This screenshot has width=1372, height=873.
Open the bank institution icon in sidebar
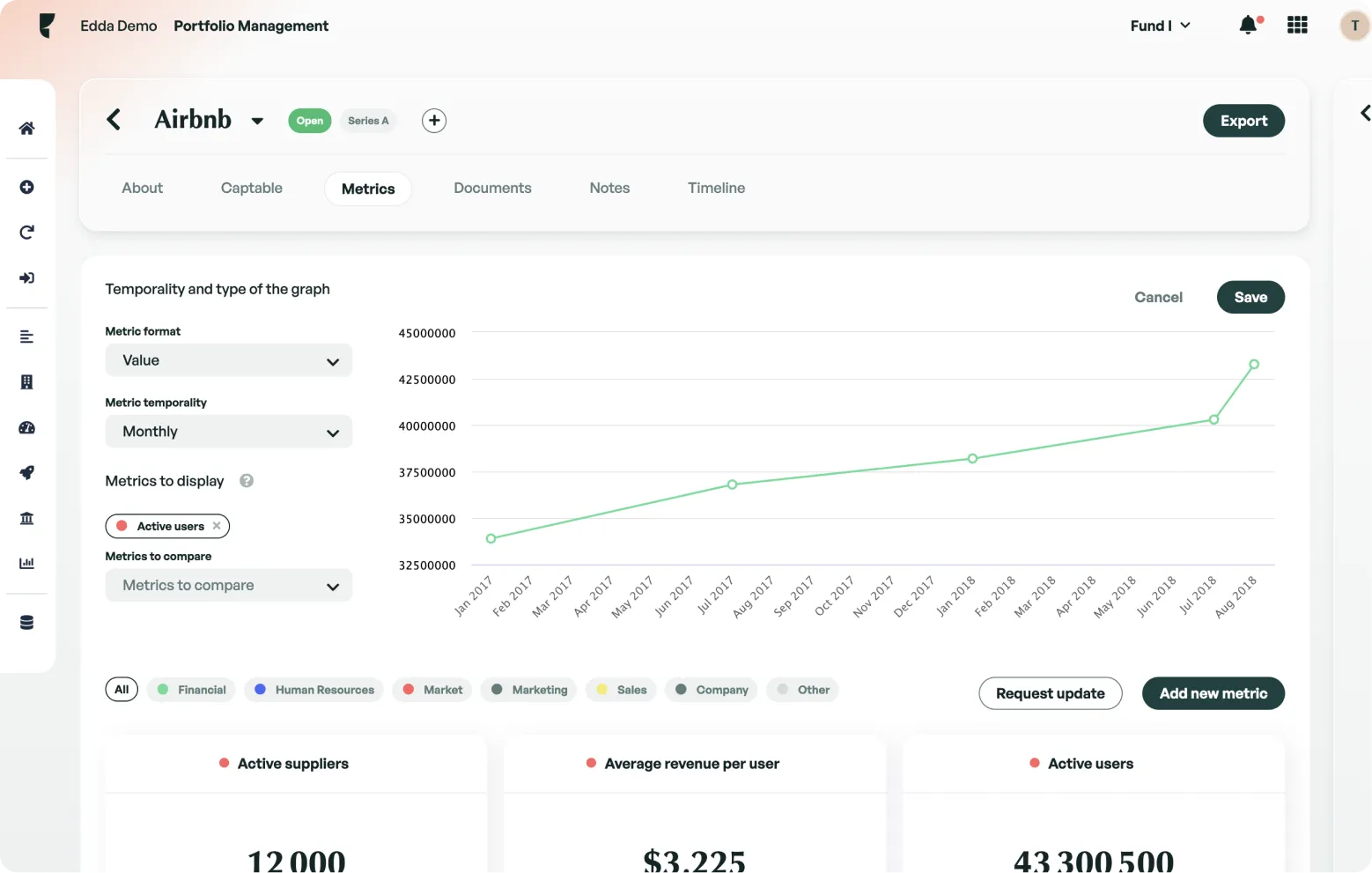[x=26, y=518]
